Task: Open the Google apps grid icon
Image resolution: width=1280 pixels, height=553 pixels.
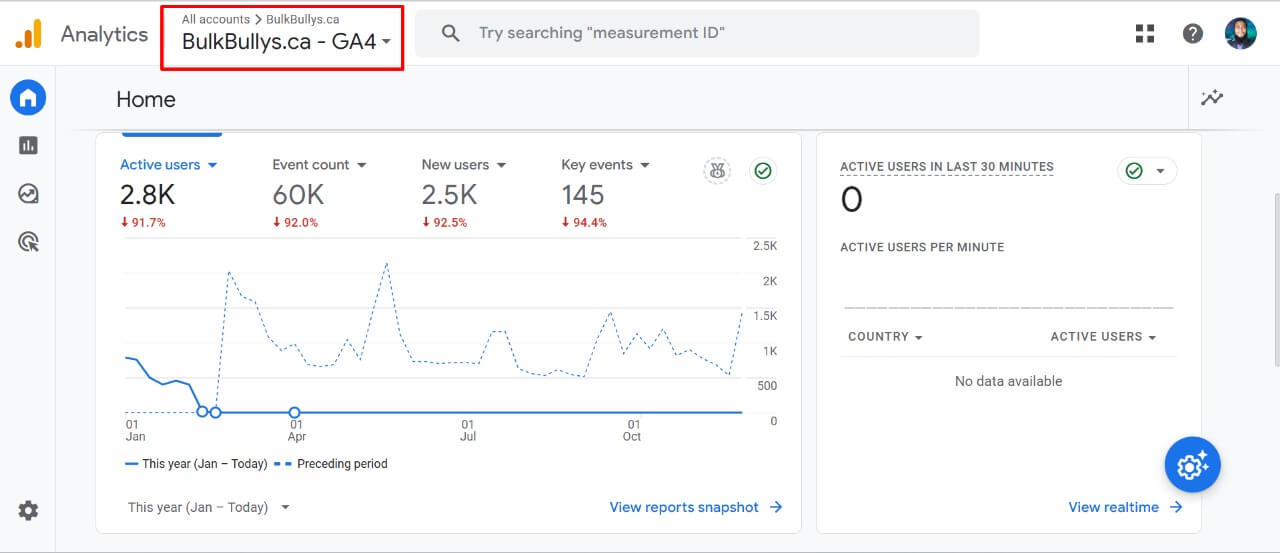Action: (1145, 33)
